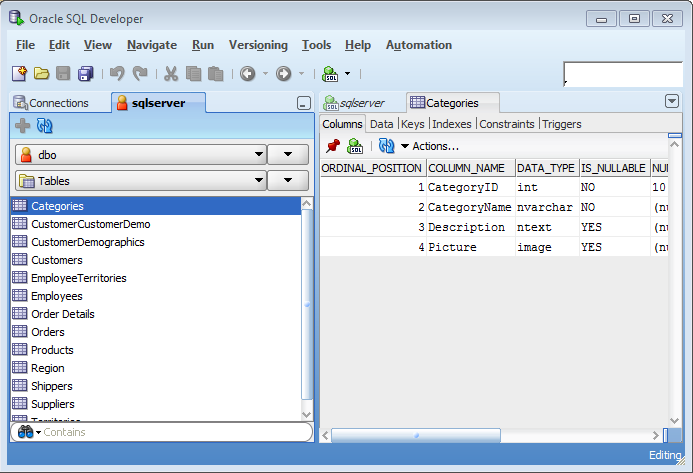Sort by the COLUMN_NAME header
Viewport: 693px width, 473px height.
point(471,168)
